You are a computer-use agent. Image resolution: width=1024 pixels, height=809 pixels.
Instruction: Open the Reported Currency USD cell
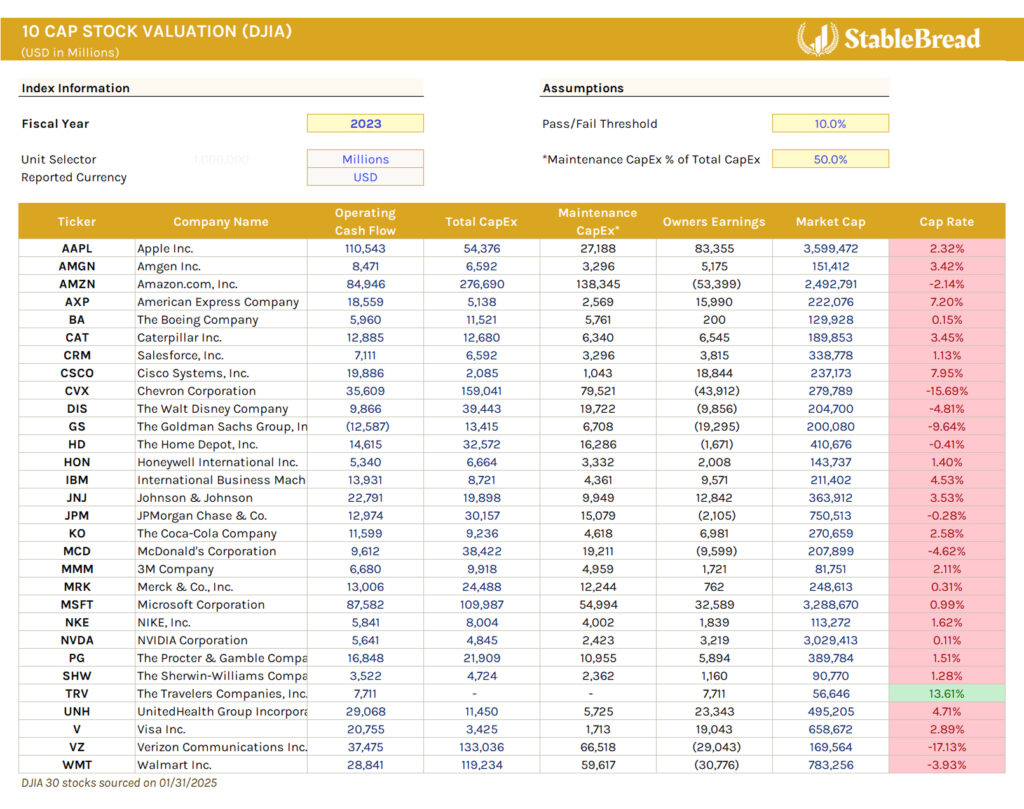pyautogui.click(x=365, y=177)
